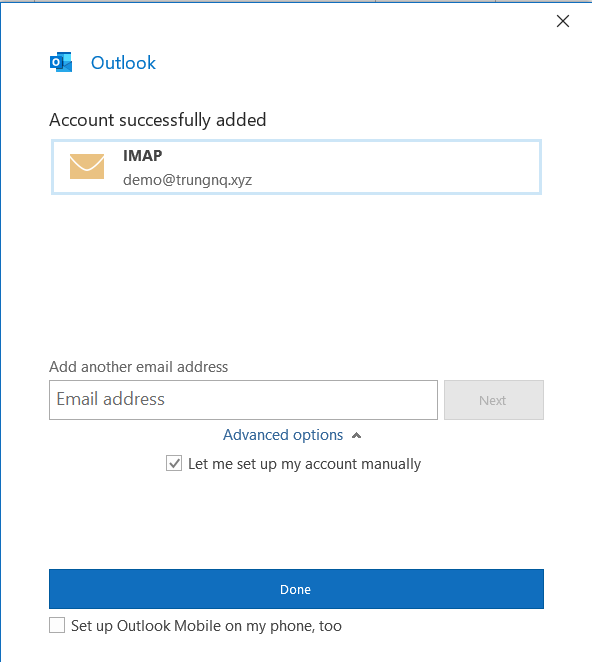Screen dimensions: 592x662
Task: Uncheck Let me set up my account manually
Action: coord(174,463)
